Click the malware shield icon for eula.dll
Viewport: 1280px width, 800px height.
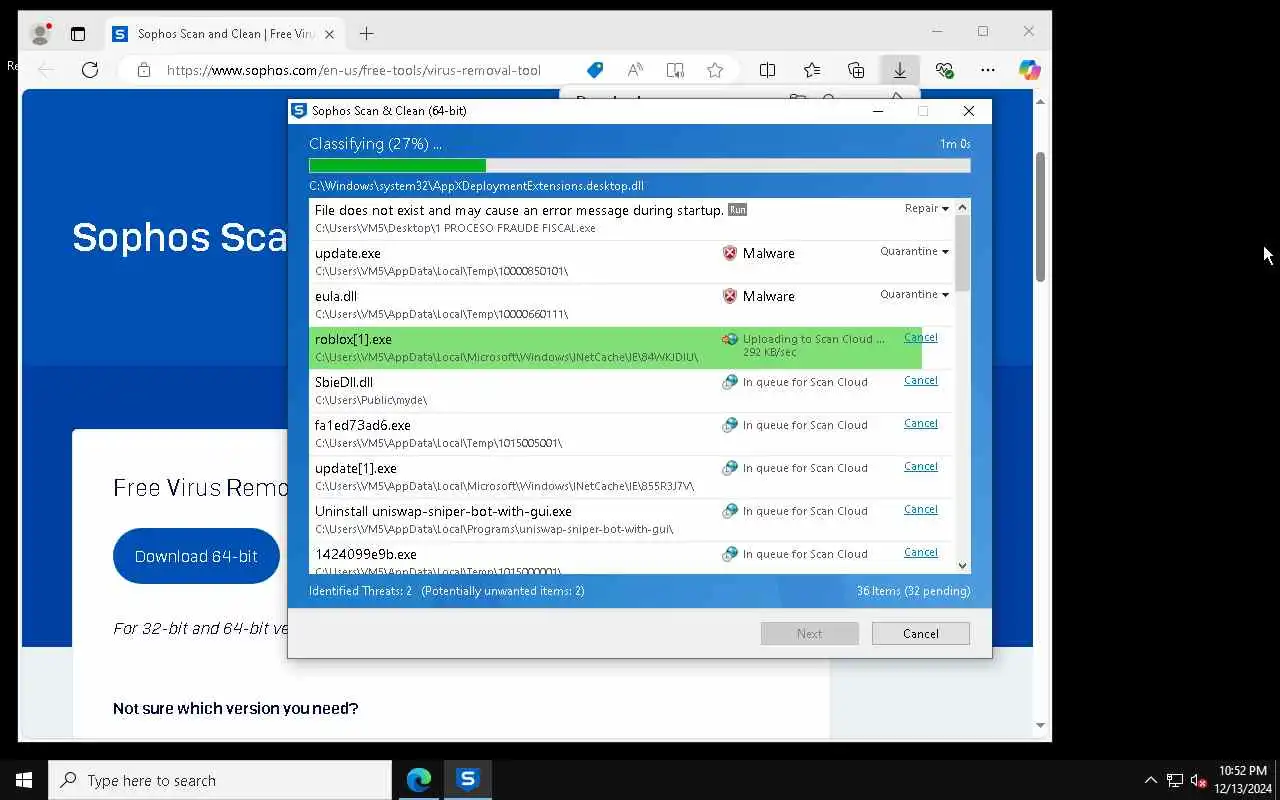click(730, 297)
